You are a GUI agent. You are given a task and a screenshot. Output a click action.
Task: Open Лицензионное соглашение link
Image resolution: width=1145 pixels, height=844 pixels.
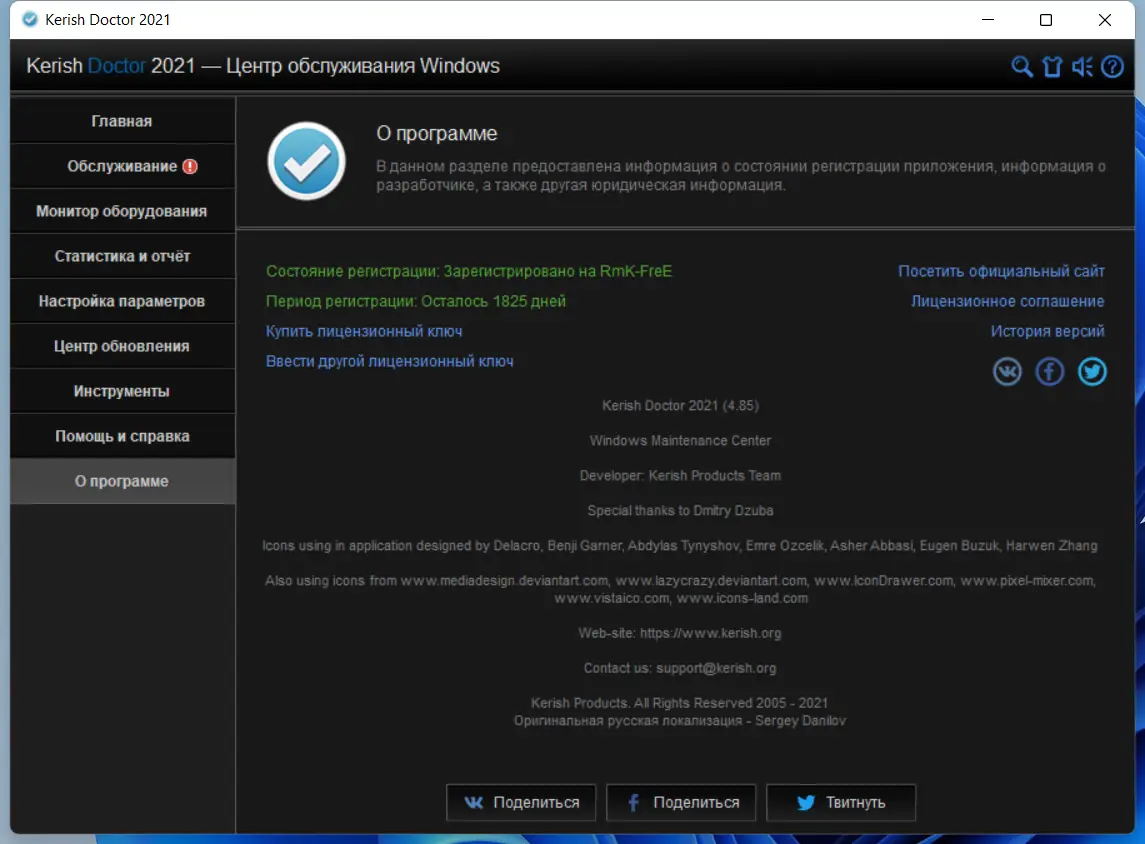click(x=1007, y=302)
